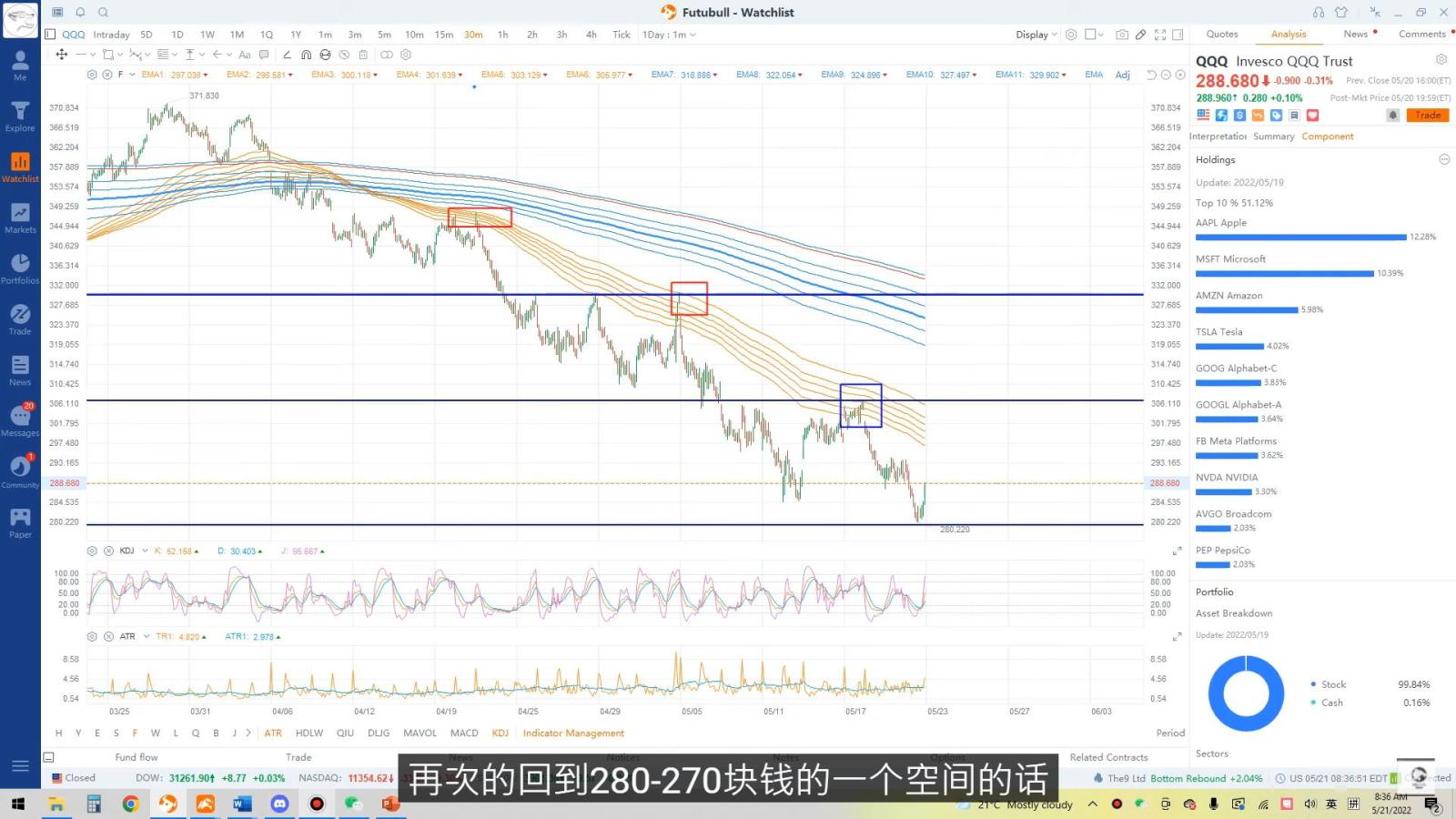The image size is (1456, 819).
Task: Collapse the bottom panel toggle box
Action: point(49,757)
